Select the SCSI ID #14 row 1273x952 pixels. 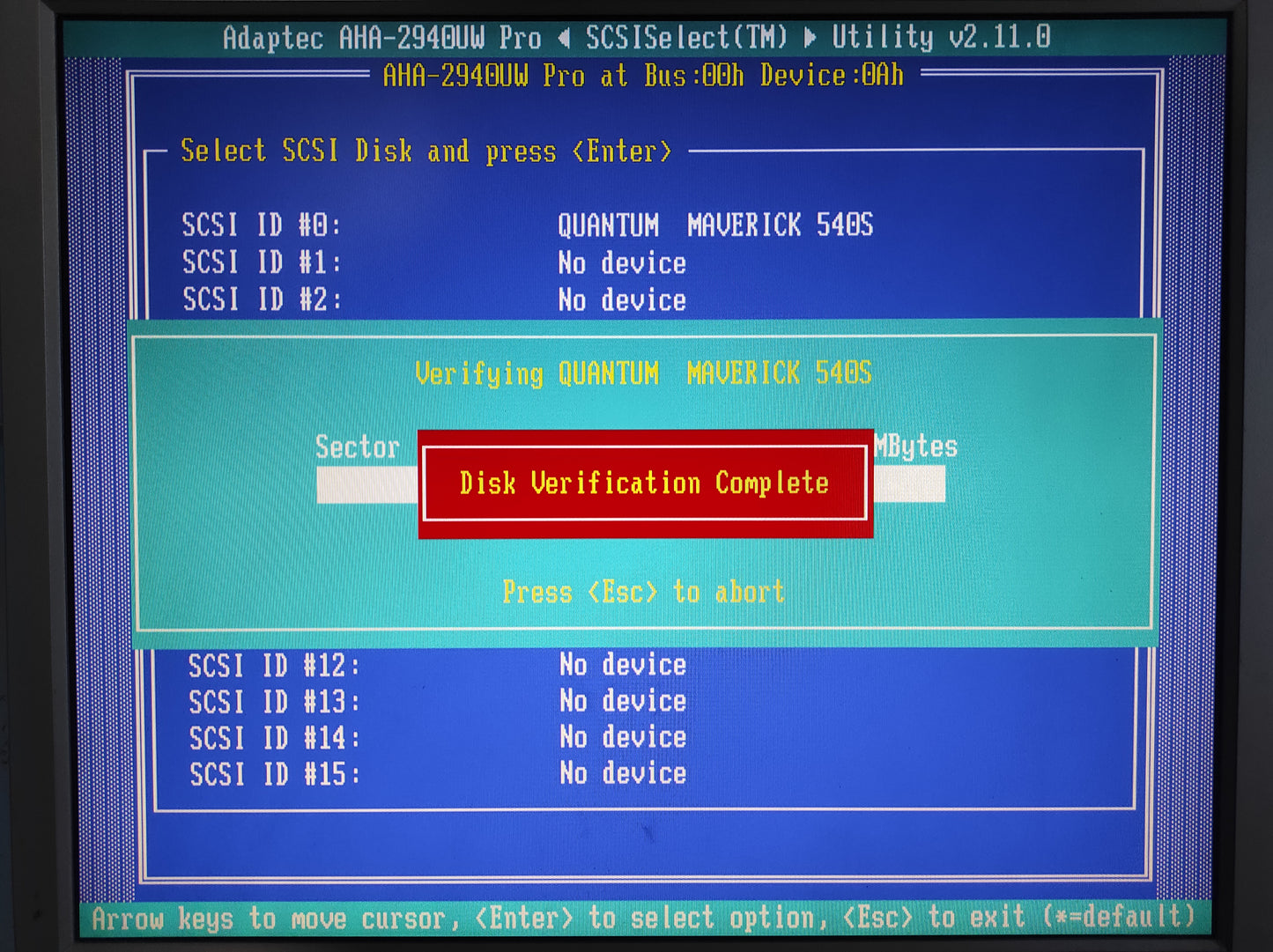click(x=274, y=738)
